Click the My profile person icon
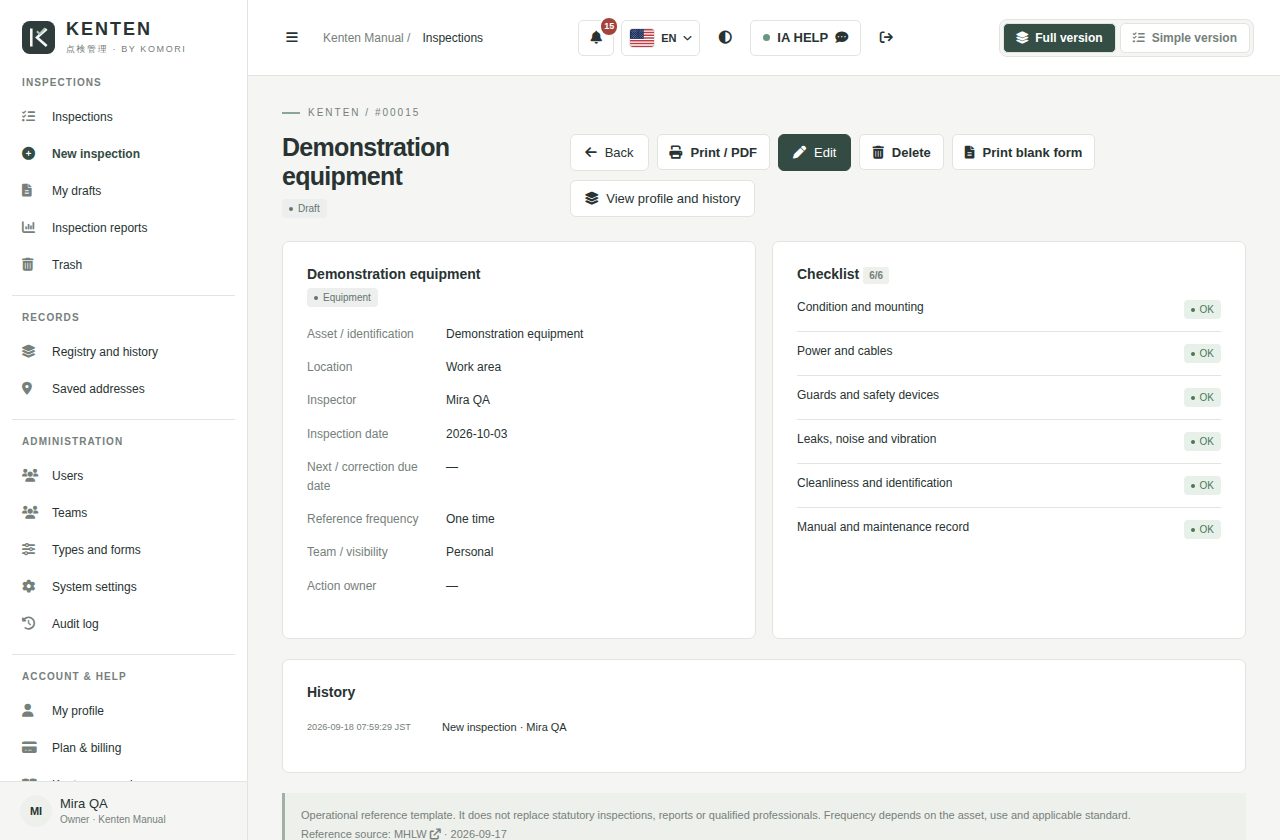 pyautogui.click(x=28, y=711)
